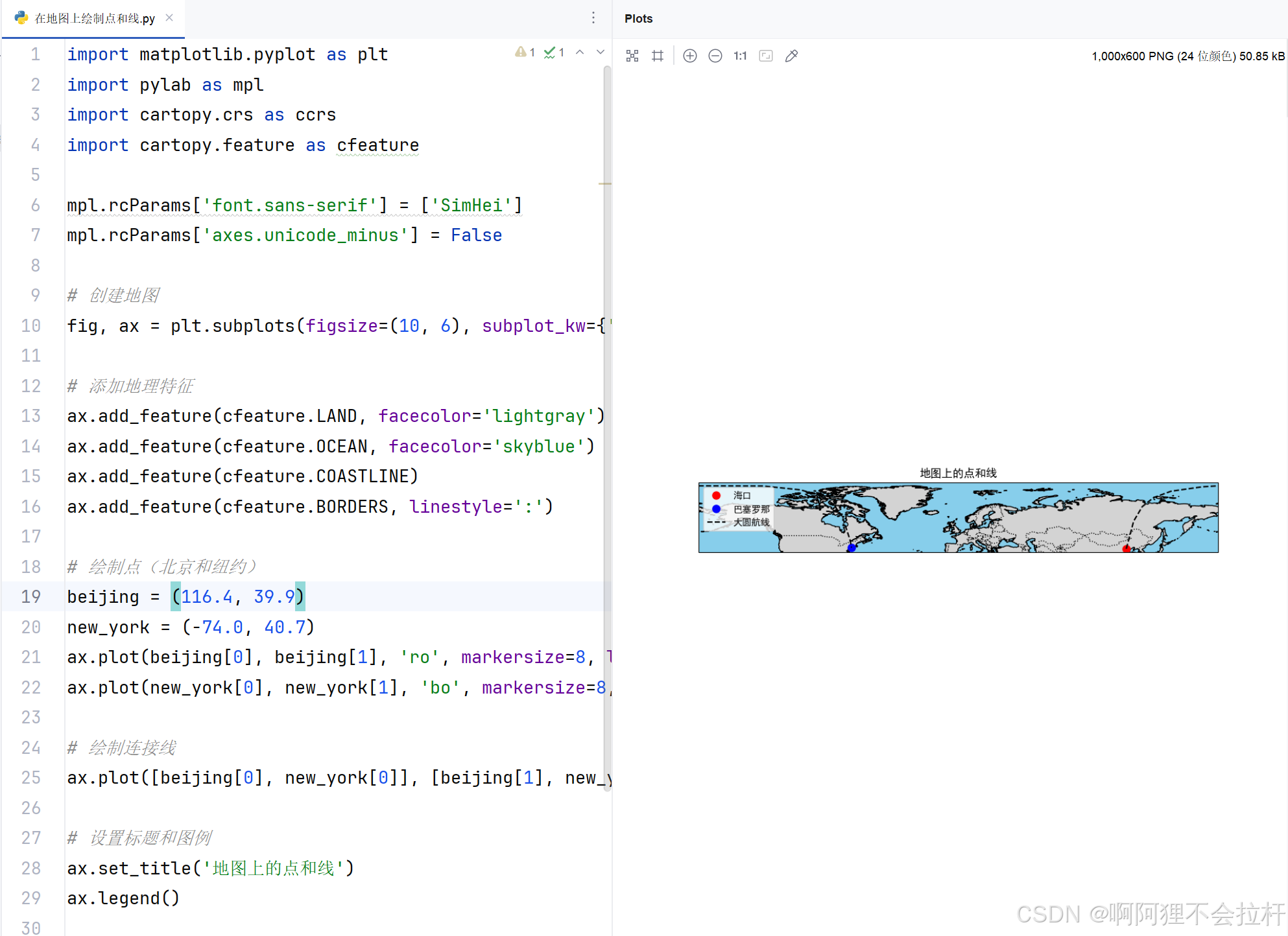Select the 在地图上绘制点和线.py file tab
This screenshot has height=936, width=1288.
click(x=94, y=18)
